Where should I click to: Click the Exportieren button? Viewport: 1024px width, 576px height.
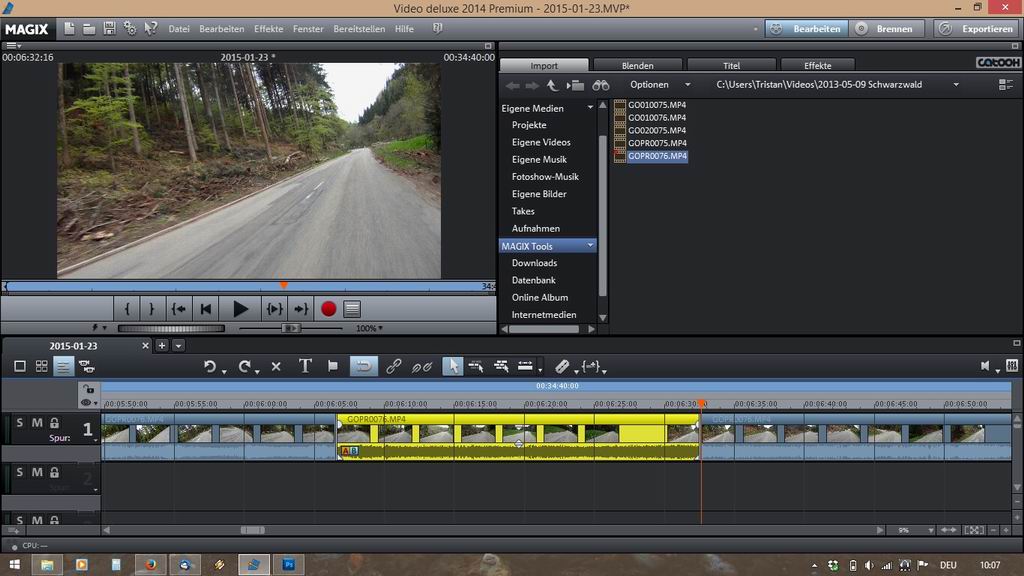click(977, 29)
